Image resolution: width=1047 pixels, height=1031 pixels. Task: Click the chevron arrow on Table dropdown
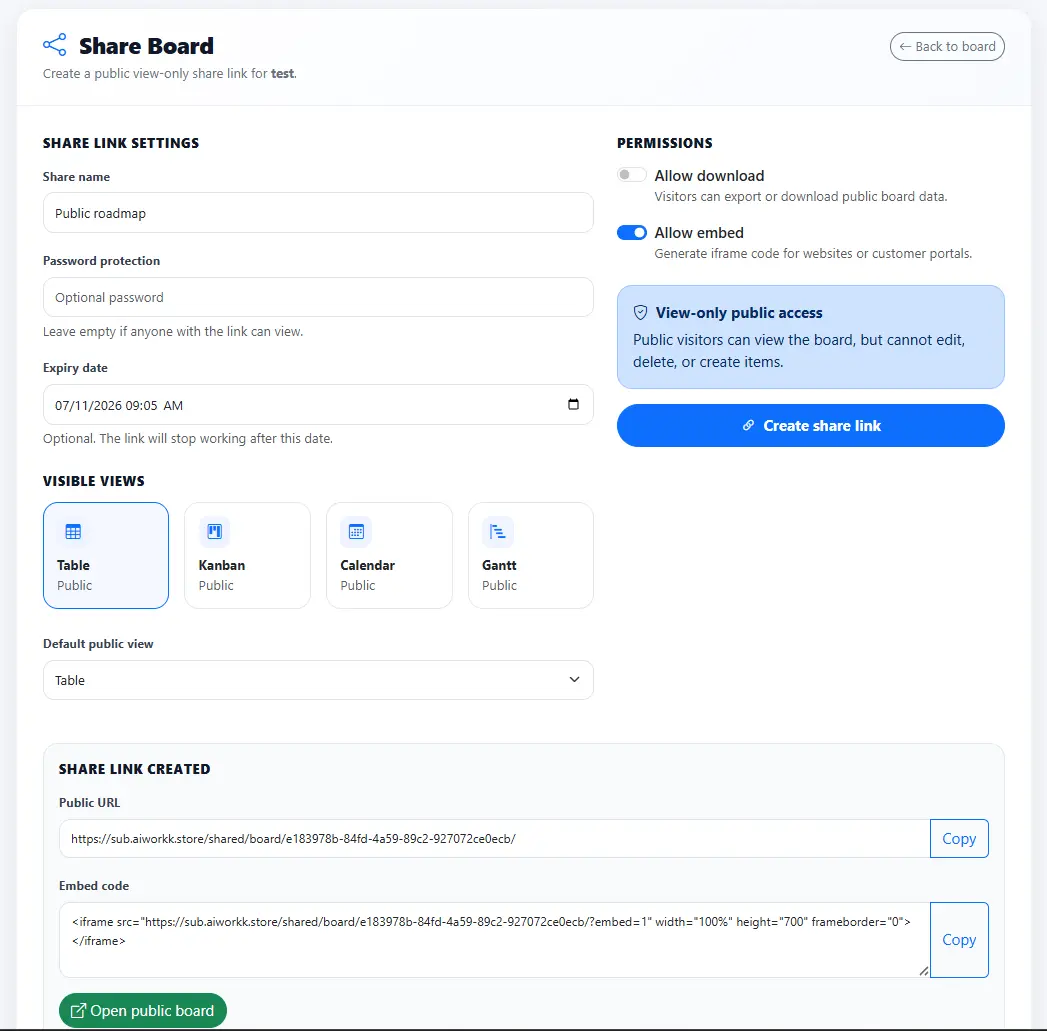coord(574,680)
